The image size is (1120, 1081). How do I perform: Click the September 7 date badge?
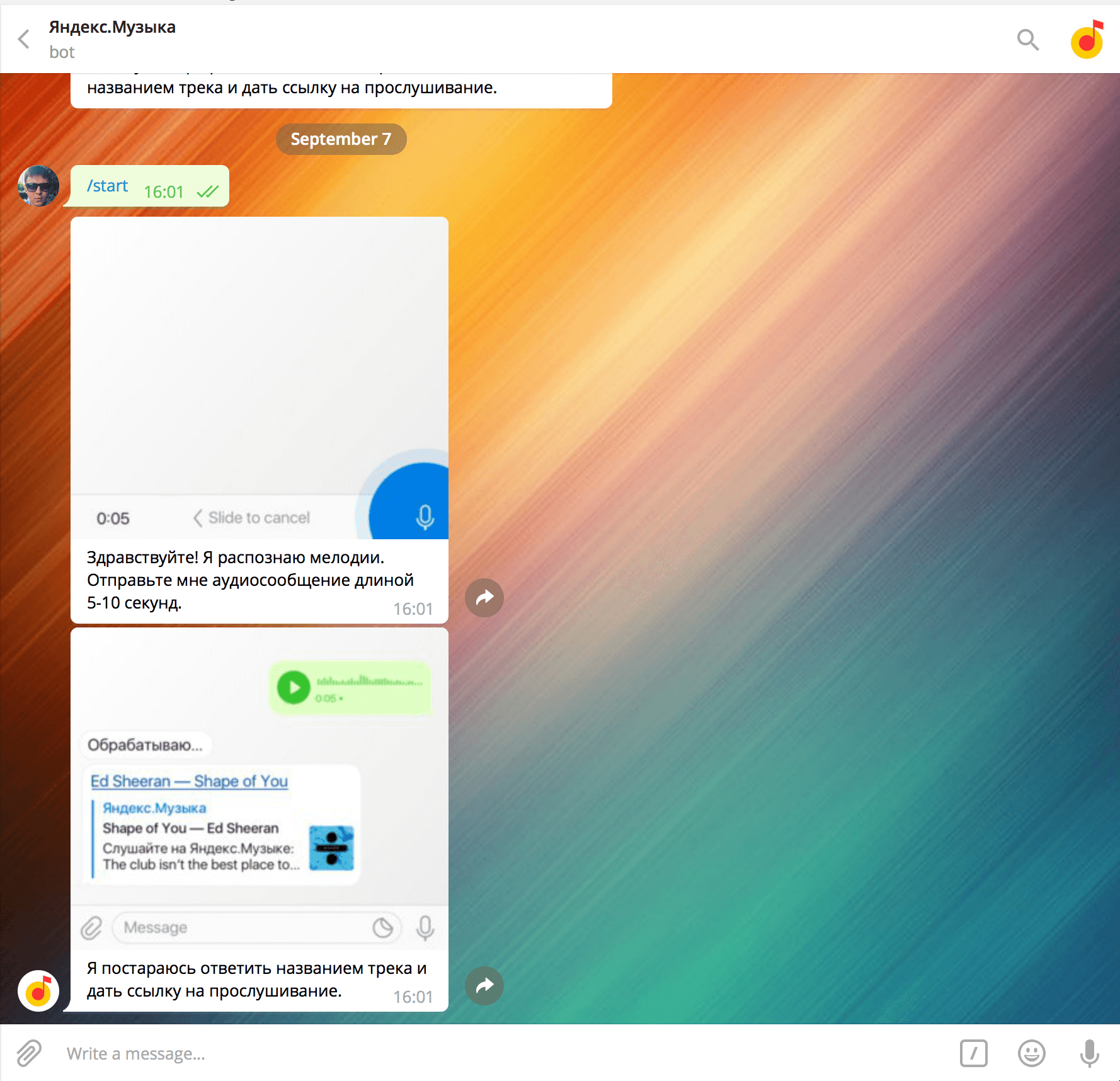(341, 139)
